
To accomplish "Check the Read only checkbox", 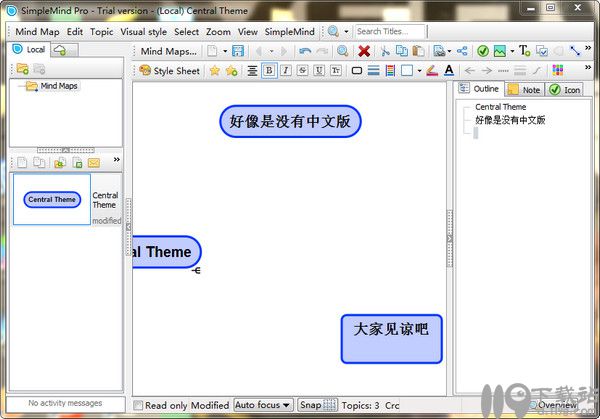I will tap(138, 405).
